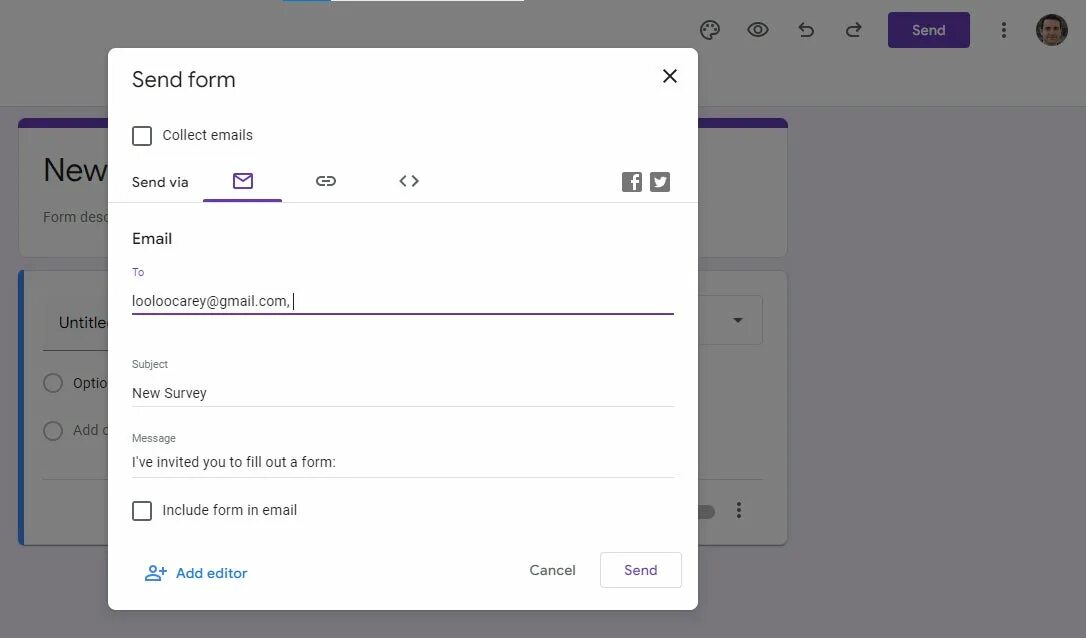This screenshot has height=638, width=1086.
Task: Click Add editor link
Action: pyautogui.click(x=196, y=573)
